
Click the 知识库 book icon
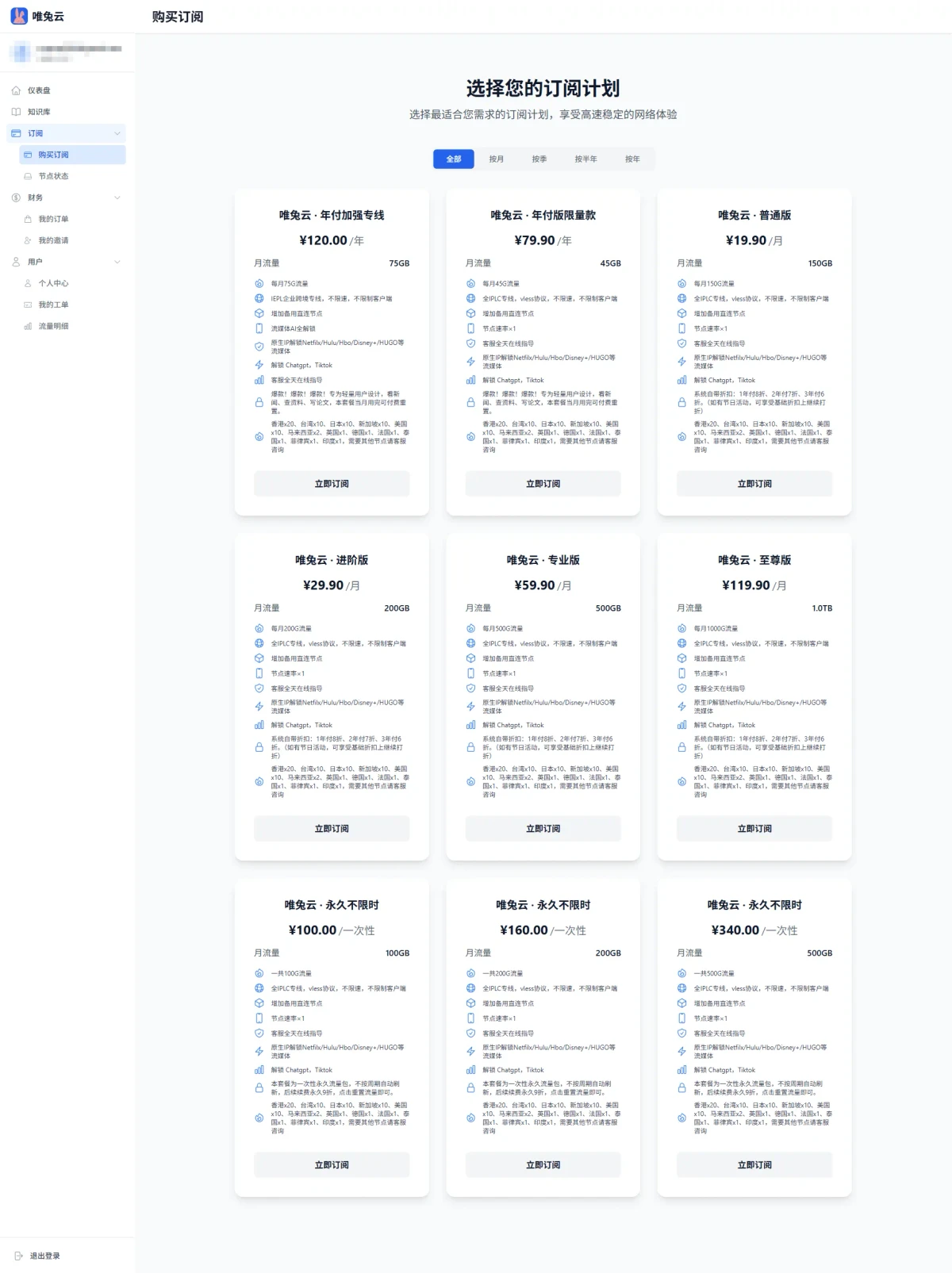[x=16, y=112]
